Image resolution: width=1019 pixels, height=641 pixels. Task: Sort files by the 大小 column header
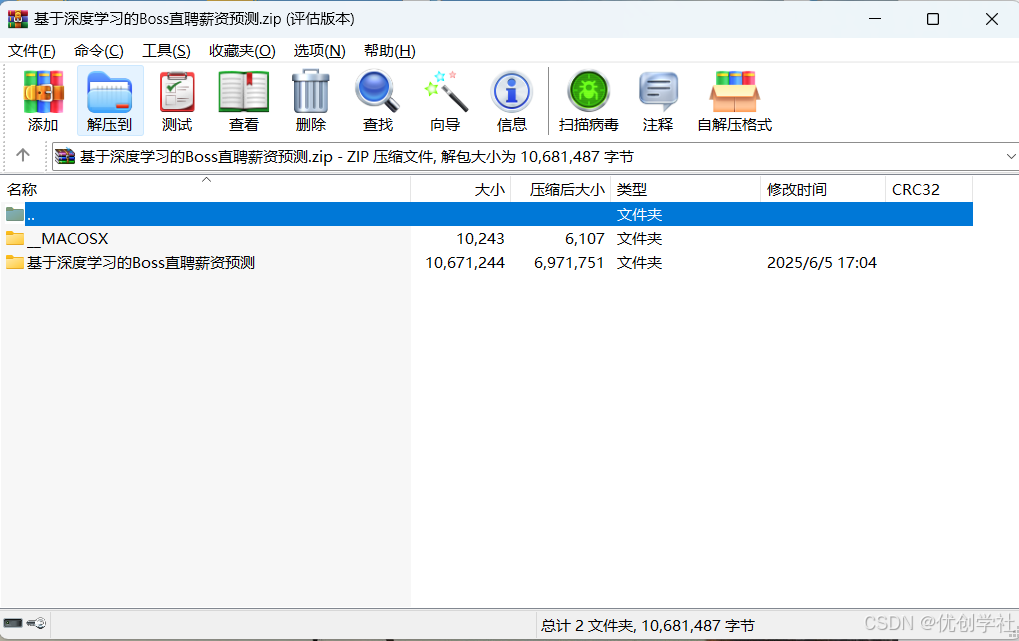(x=489, y=189)
